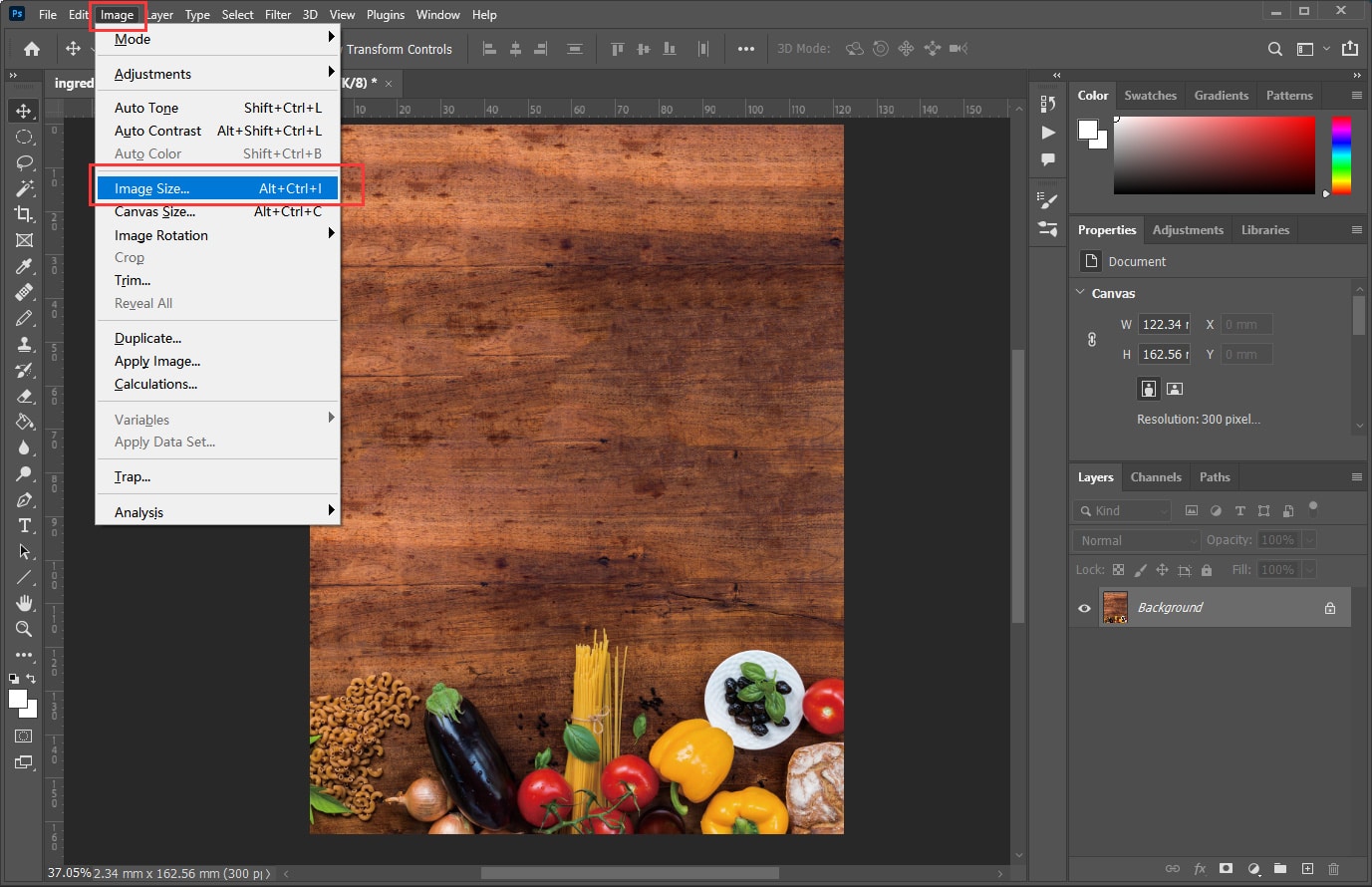Screen dimensions: 1372x887
Task: Open the layer Kind filter dropdown
Action: pyautogui.click(x=1123, y=511)
